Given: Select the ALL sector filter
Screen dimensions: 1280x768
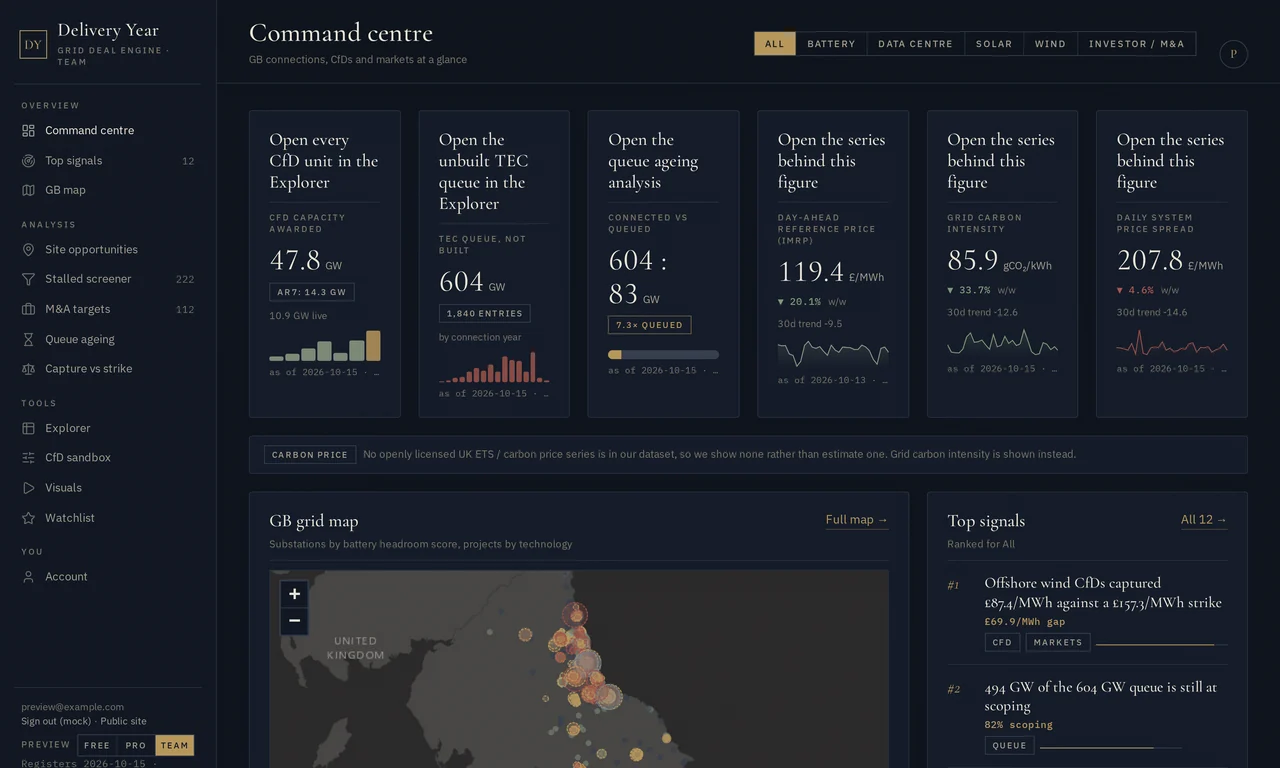Looking at the screenshot, I should point(775,44).
